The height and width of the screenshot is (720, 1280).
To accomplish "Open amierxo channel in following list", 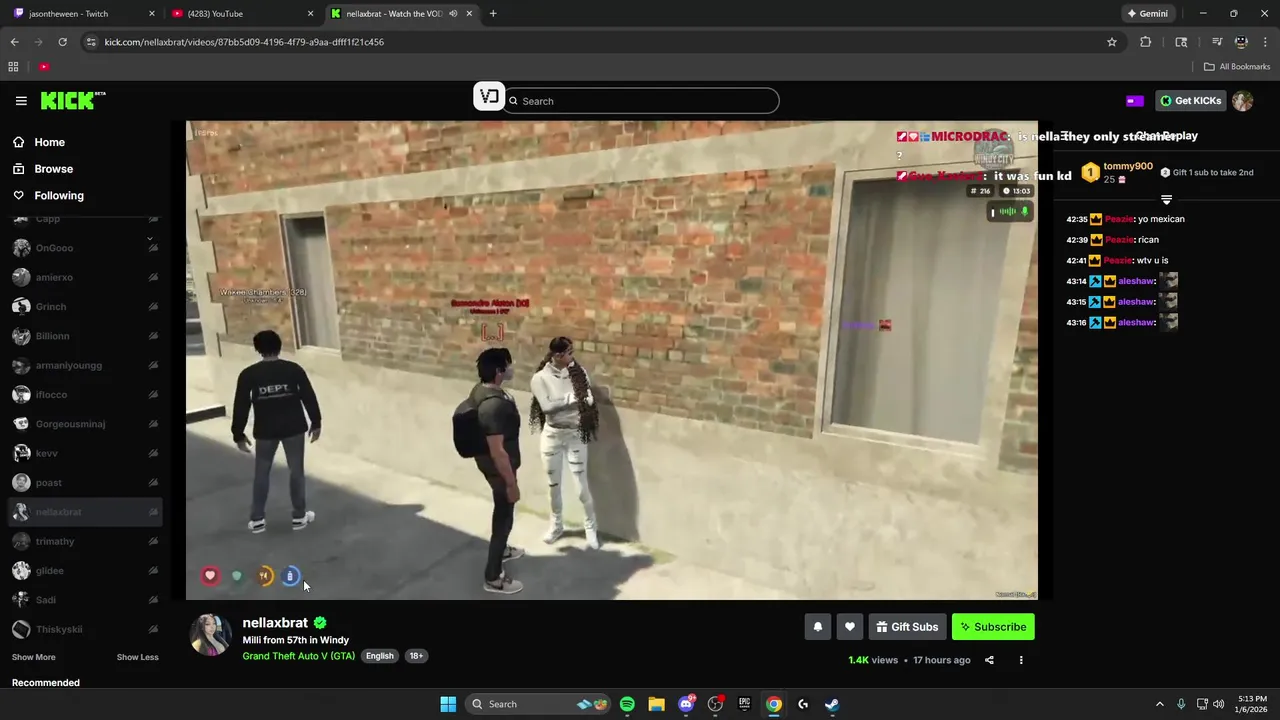I will 85,277.
